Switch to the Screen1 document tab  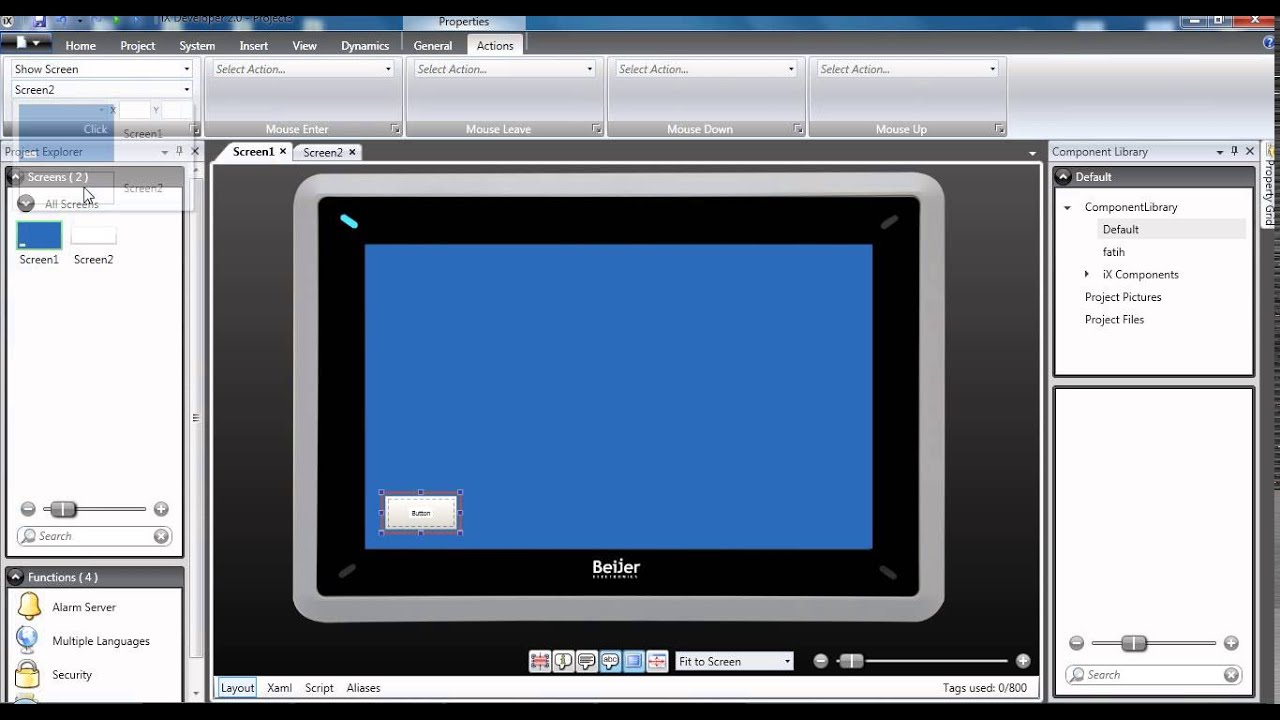253,152
